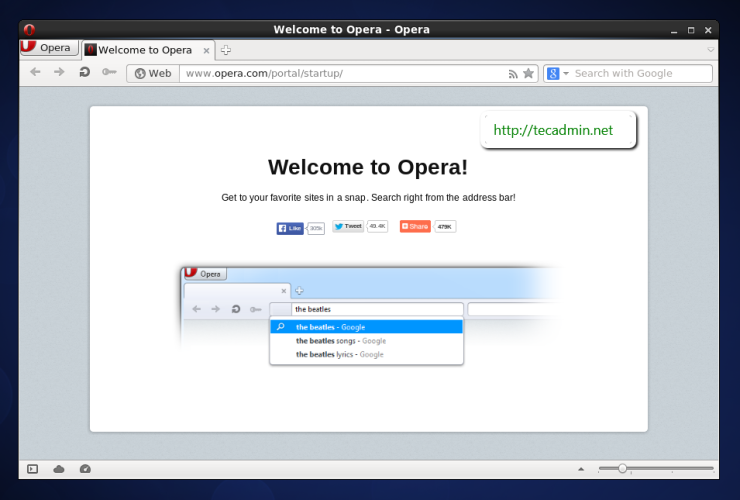Click the Twitter Tweet button
The width and height of the screenshot is (740, 500).
pyautogui.click(x=349, y=227)
